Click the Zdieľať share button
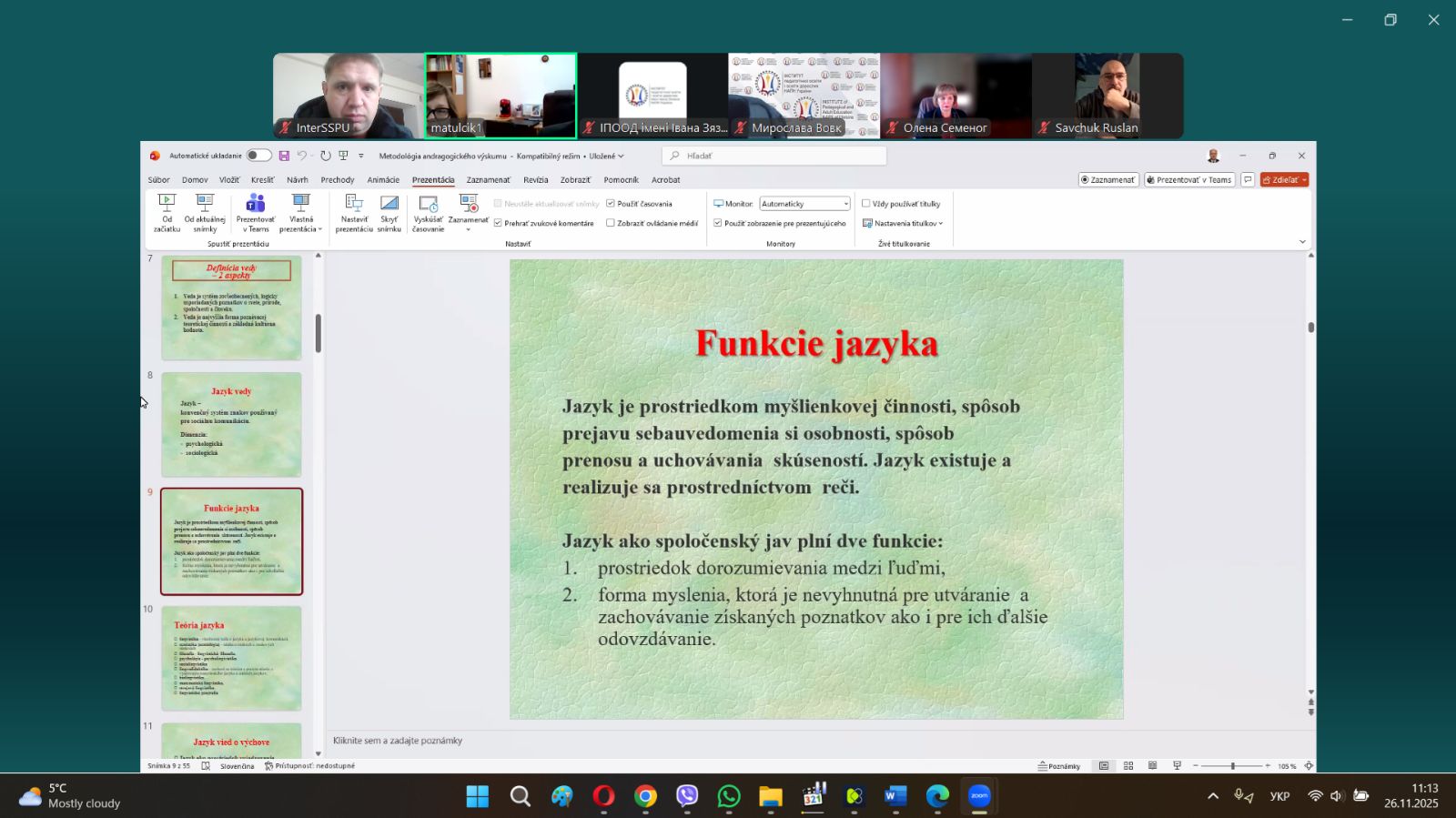 tap(1281, 180)
